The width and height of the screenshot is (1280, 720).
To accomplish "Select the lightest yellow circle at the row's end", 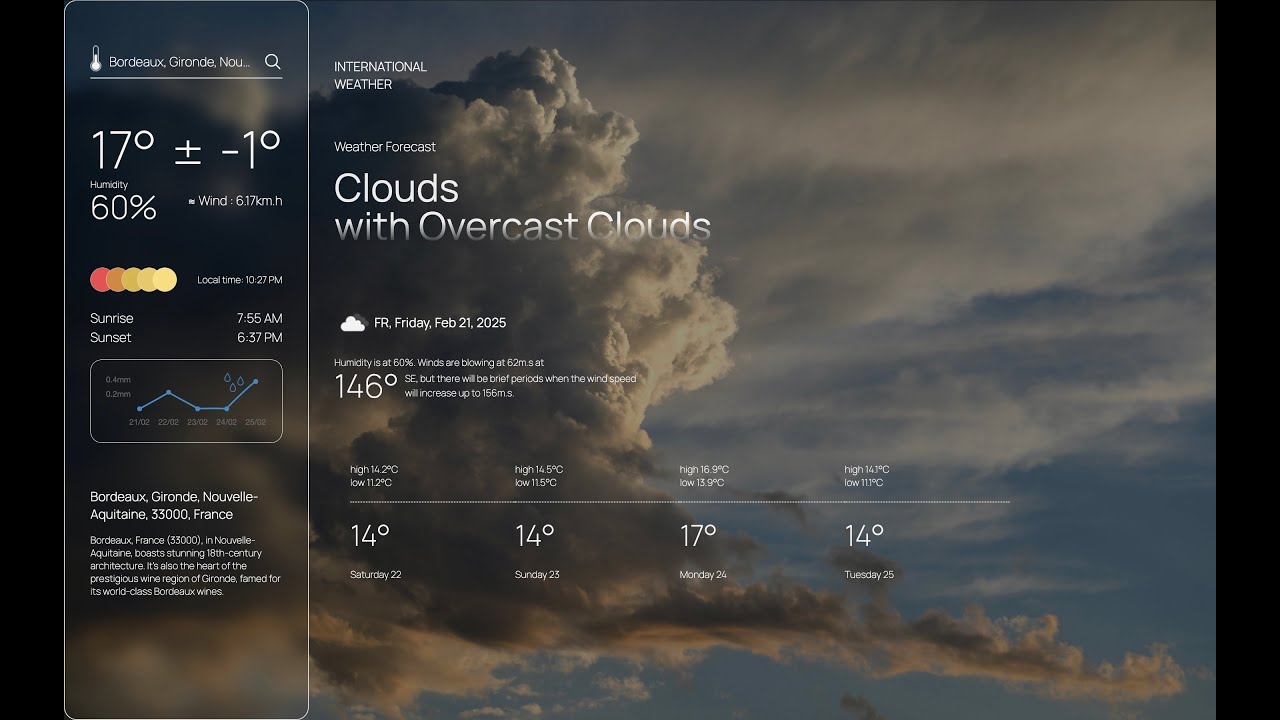I will point(166,280).
